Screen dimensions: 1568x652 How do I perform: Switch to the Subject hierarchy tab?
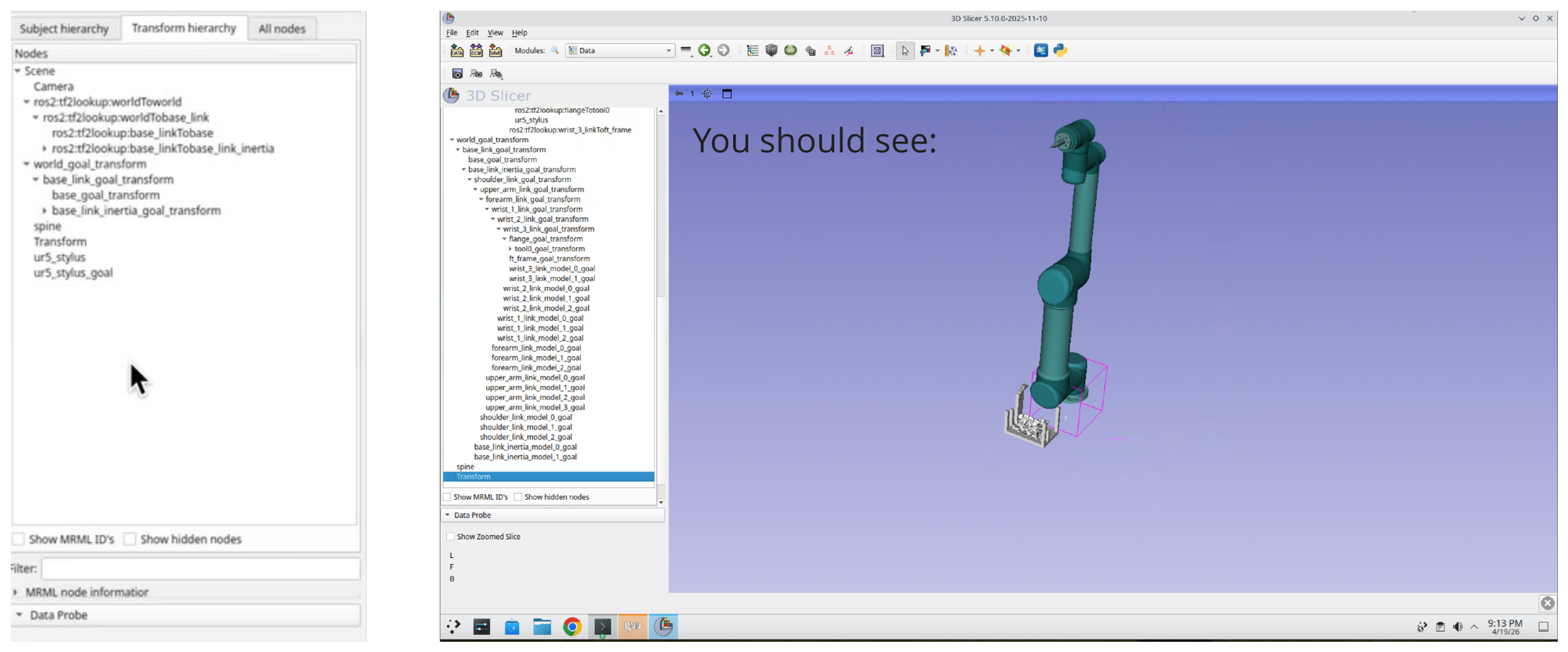[x=64, y=28]
